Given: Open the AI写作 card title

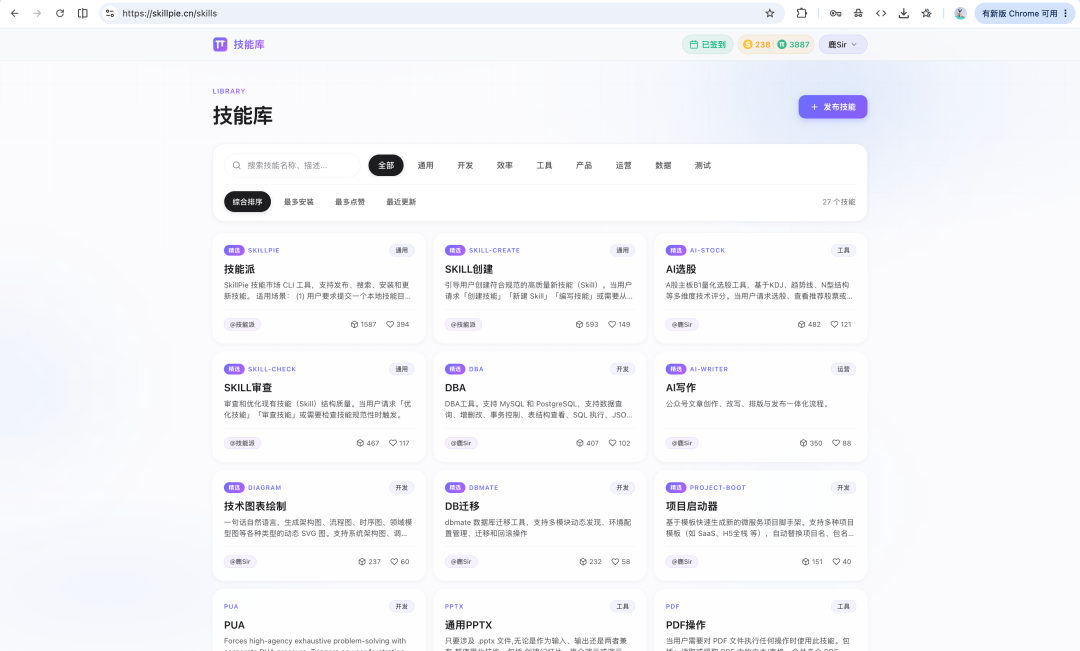Looking at the screenshot, I should click(x=681, y=388).
